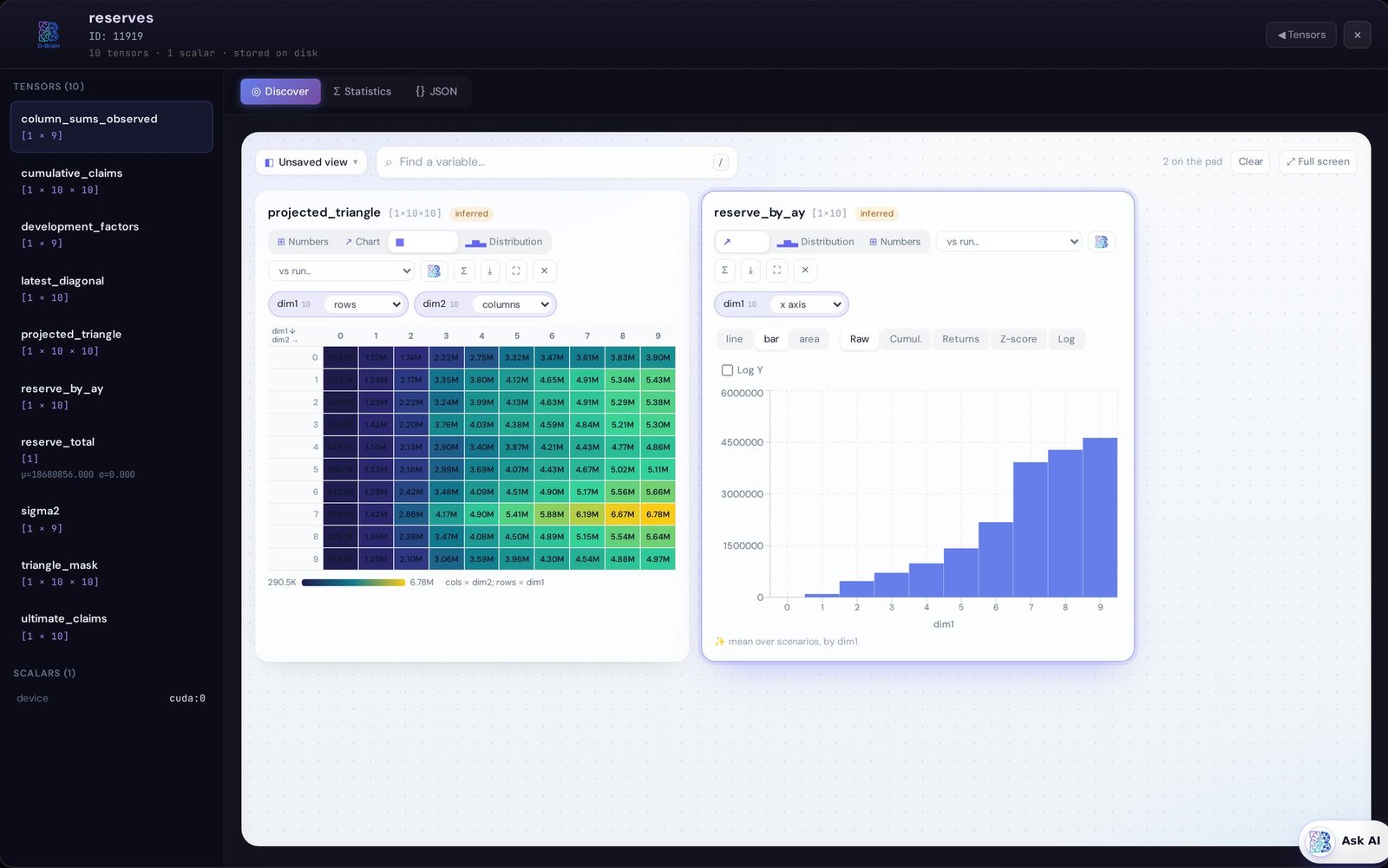Viewport: 1388px width, 868px height.
Task: Click the sigma icon in reserve_by_ay card
Action: 725,270
